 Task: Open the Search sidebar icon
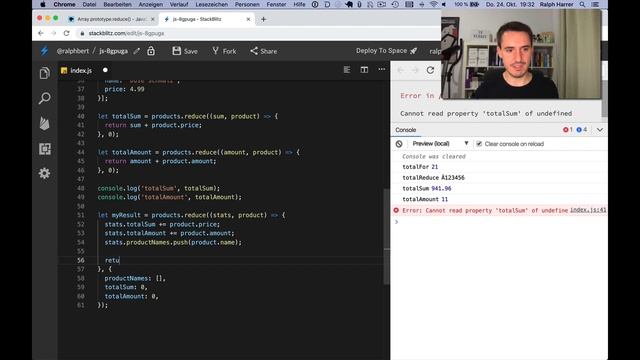[44, 98]
